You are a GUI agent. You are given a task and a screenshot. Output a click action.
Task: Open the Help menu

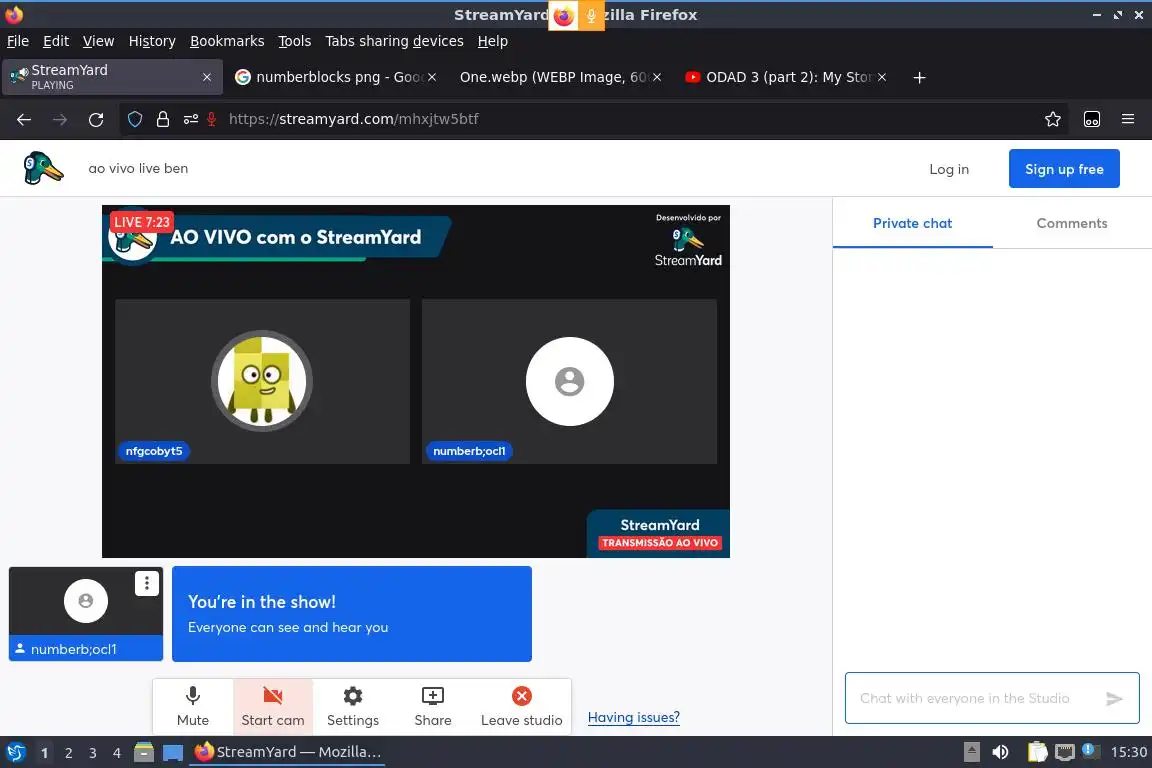(x=492, y=41)
